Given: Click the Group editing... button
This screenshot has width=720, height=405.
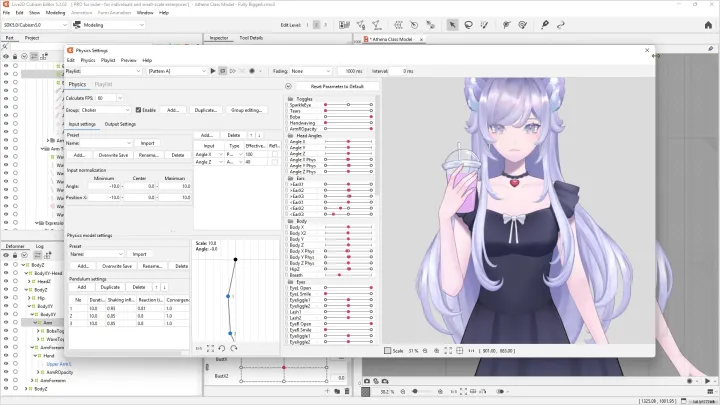Looking at the screenshot, I should (246, 110).
